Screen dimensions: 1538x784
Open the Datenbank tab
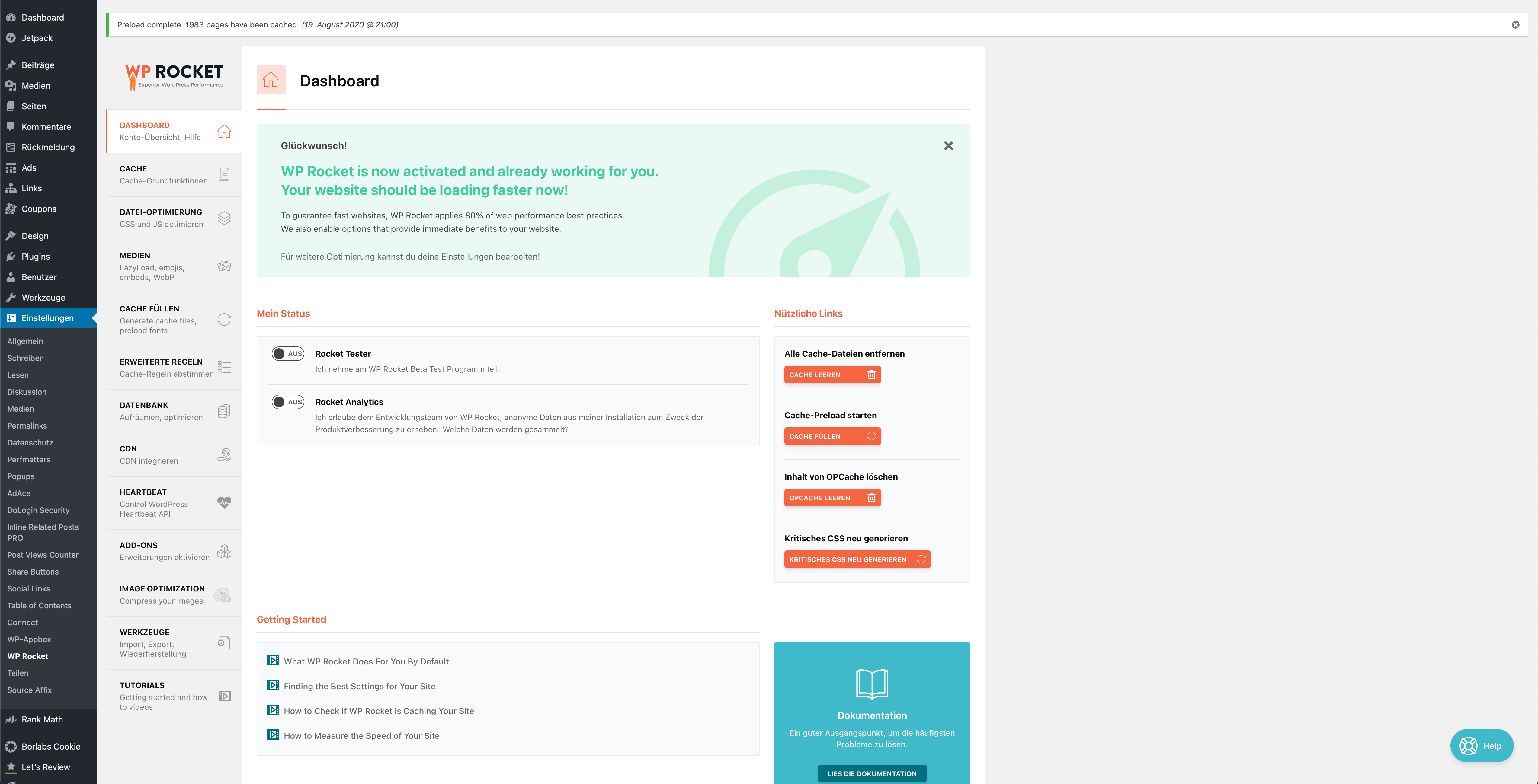pos(174,412)
